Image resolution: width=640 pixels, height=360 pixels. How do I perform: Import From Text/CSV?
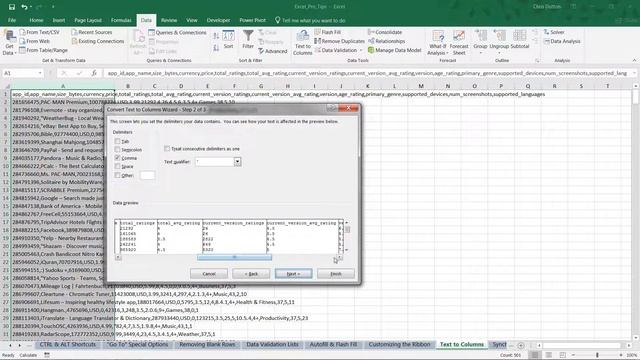click(40, 32)
